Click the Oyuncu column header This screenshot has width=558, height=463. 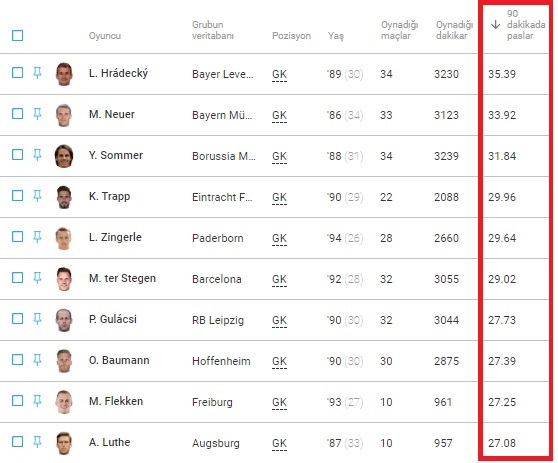[105, 36]
